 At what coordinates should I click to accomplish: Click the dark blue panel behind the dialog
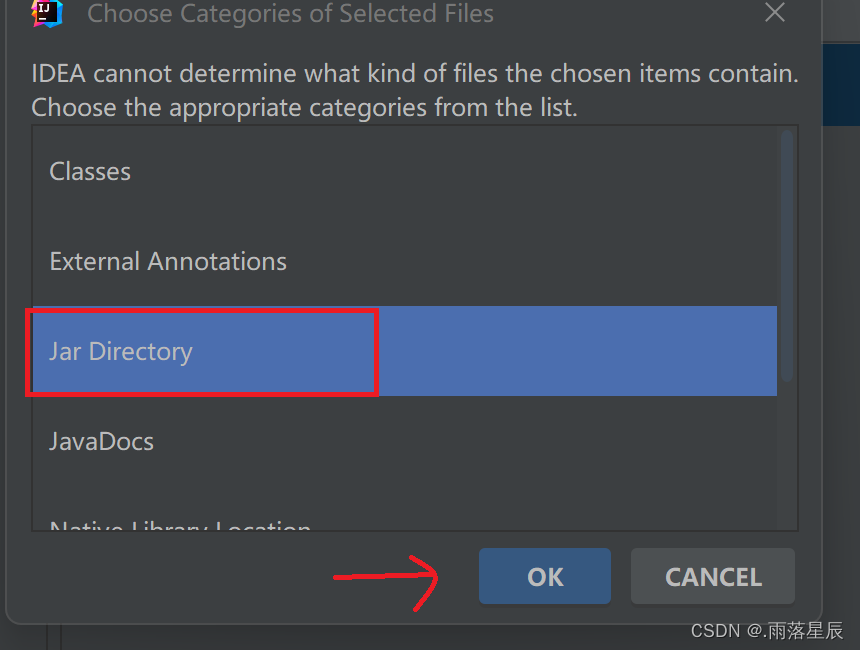click(x=841, y=85)
